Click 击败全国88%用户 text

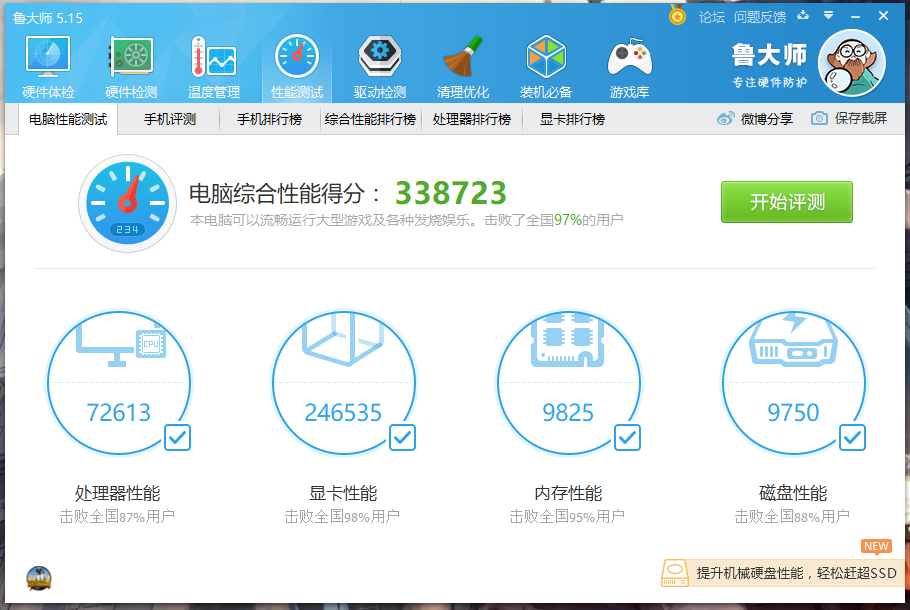coord(792,516)
